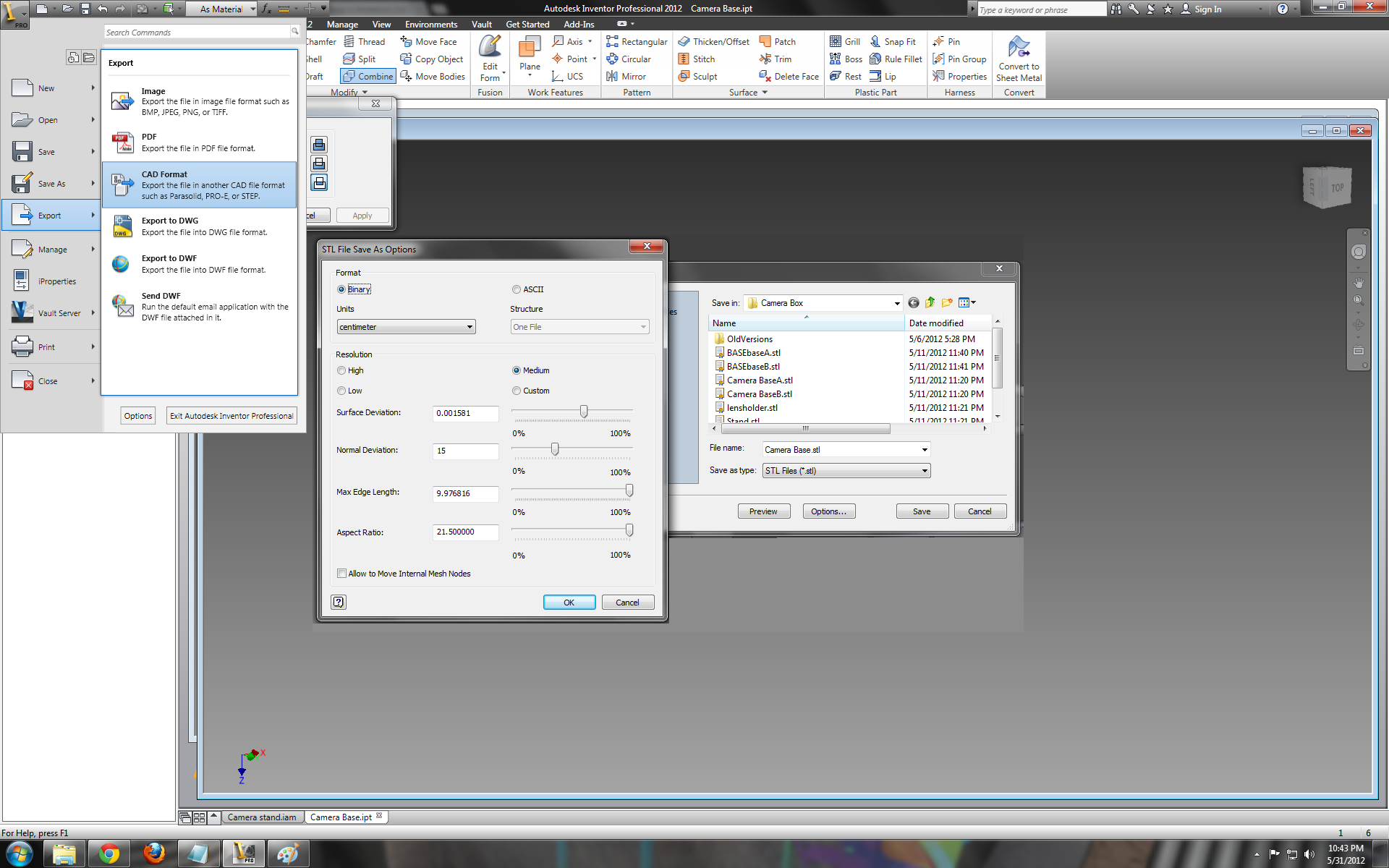Choose the Stitch surface tool
This screenshot has width=1389, height=868.
click(x=696, y=59)
